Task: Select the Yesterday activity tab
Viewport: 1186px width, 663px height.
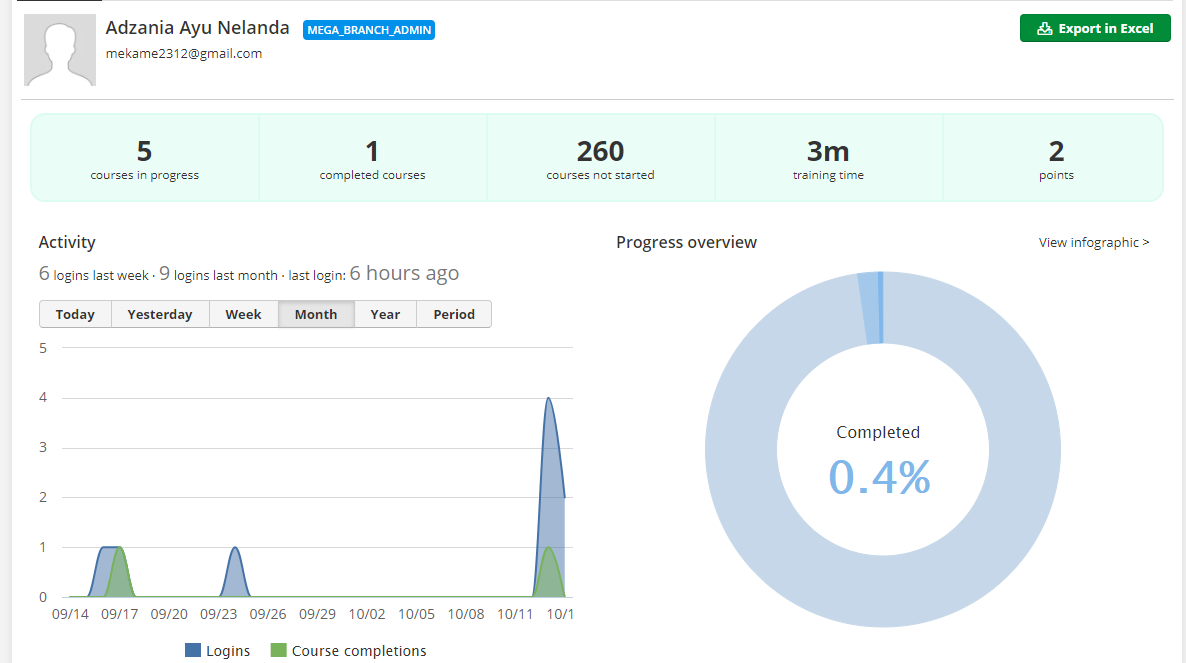Action: tap(160, 314)
